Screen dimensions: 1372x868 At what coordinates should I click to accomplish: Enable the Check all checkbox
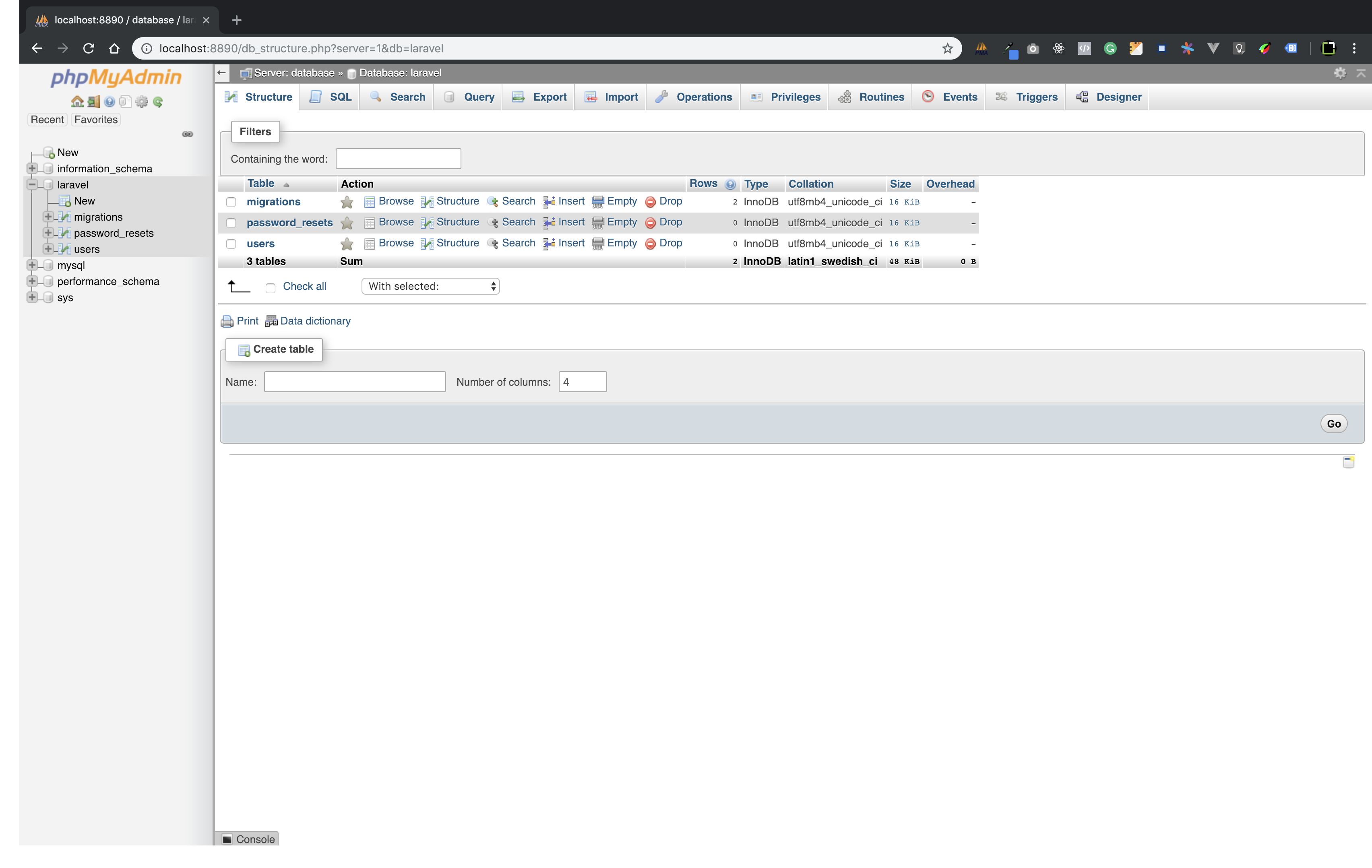(x=271, y=288)
